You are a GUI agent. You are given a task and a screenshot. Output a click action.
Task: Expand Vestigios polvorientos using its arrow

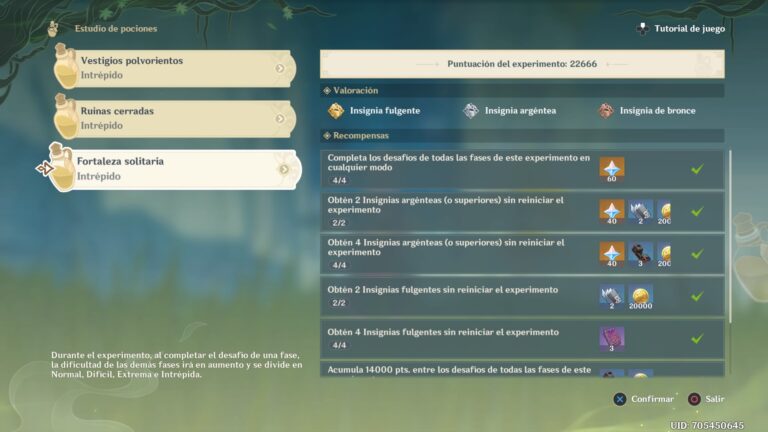click(280, 69)
